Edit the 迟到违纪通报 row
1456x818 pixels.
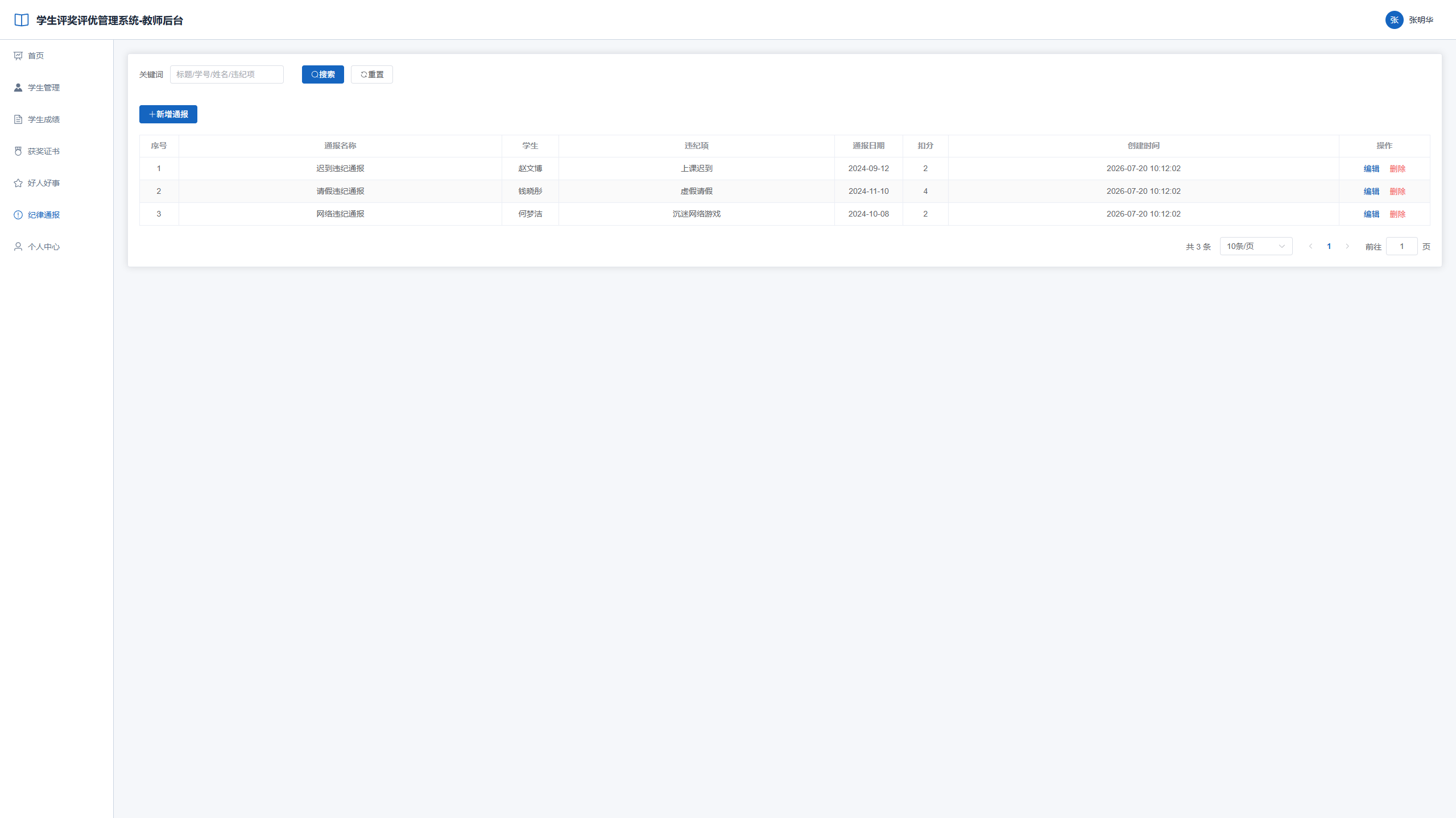(1371, 169)
